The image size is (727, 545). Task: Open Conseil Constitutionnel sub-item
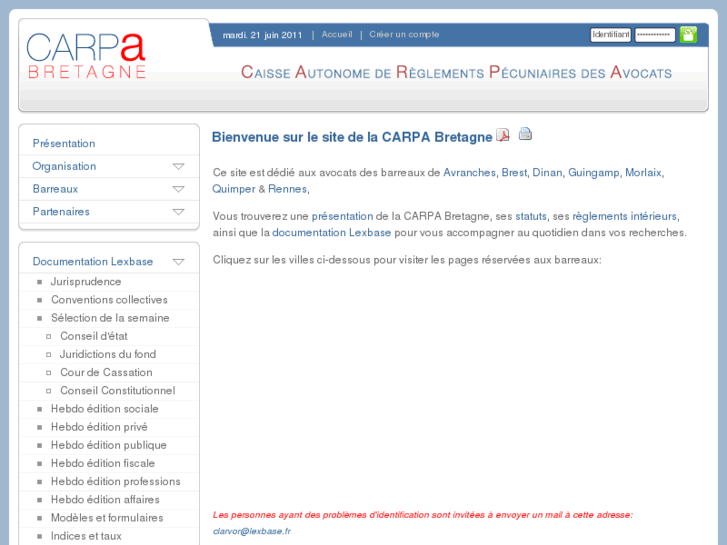[x=118, y=391]
